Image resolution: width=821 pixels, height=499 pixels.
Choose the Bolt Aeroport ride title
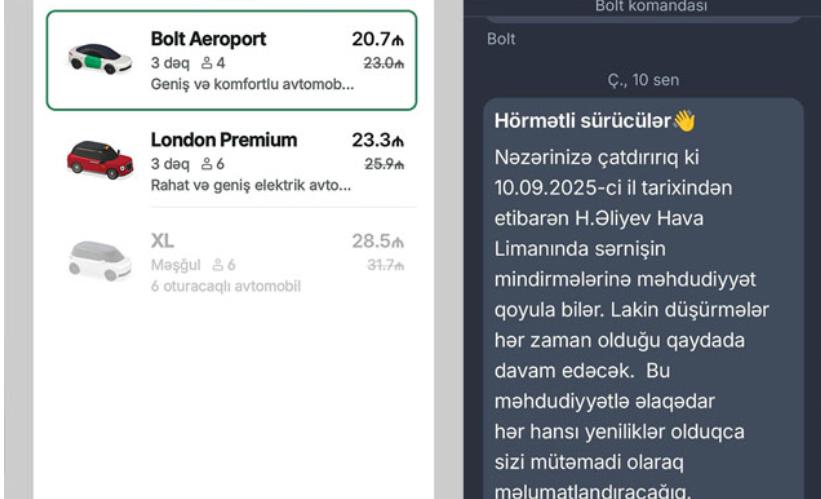tap(207, 40)
